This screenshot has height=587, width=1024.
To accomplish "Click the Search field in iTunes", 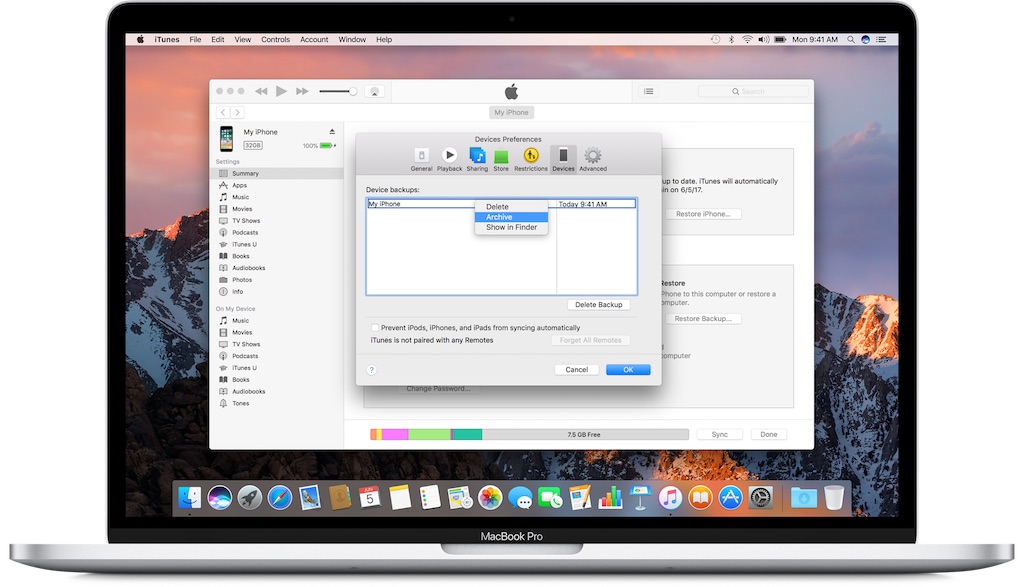I will (x=753, y=91).
